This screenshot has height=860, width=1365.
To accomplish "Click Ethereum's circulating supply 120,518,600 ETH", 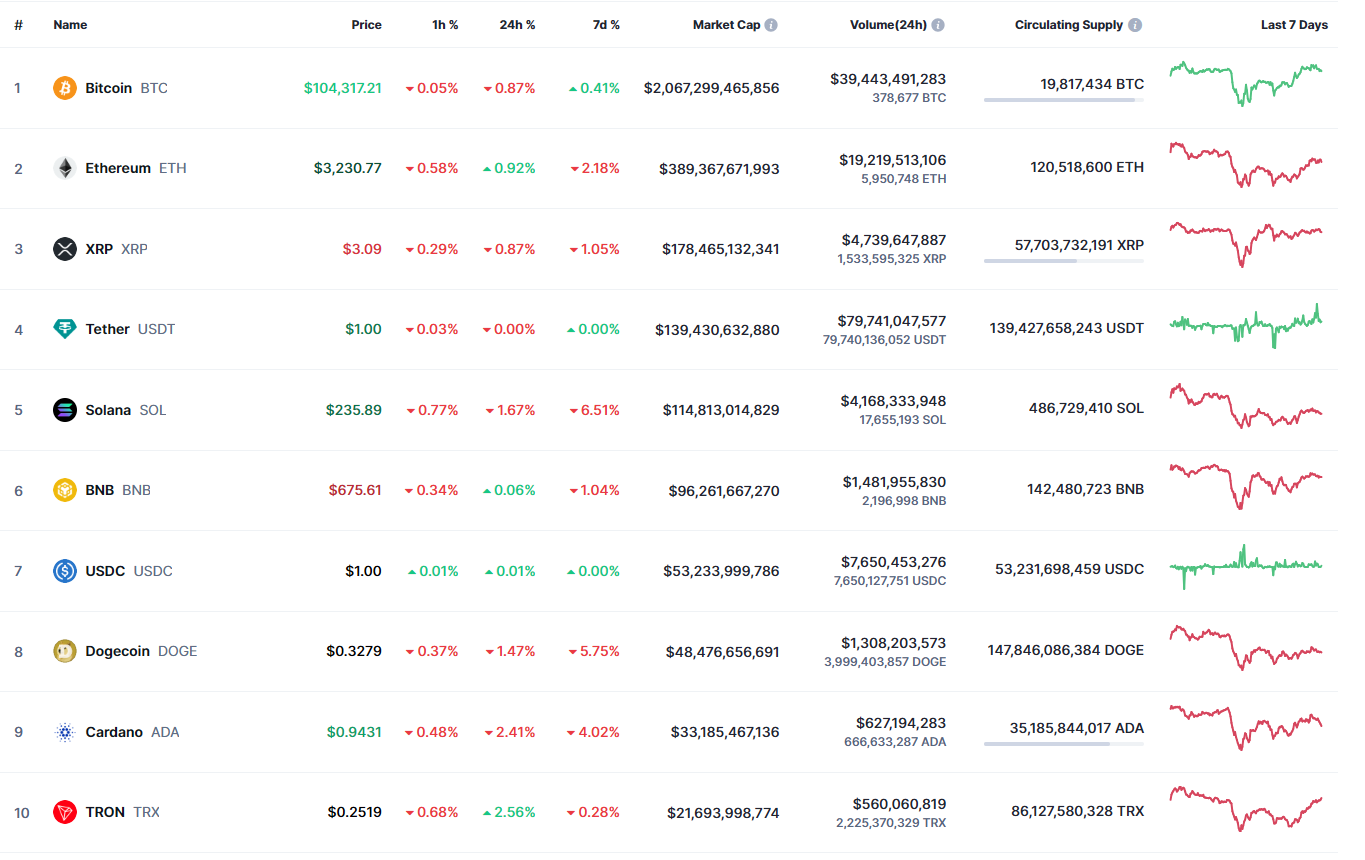I will (1087, 167).
